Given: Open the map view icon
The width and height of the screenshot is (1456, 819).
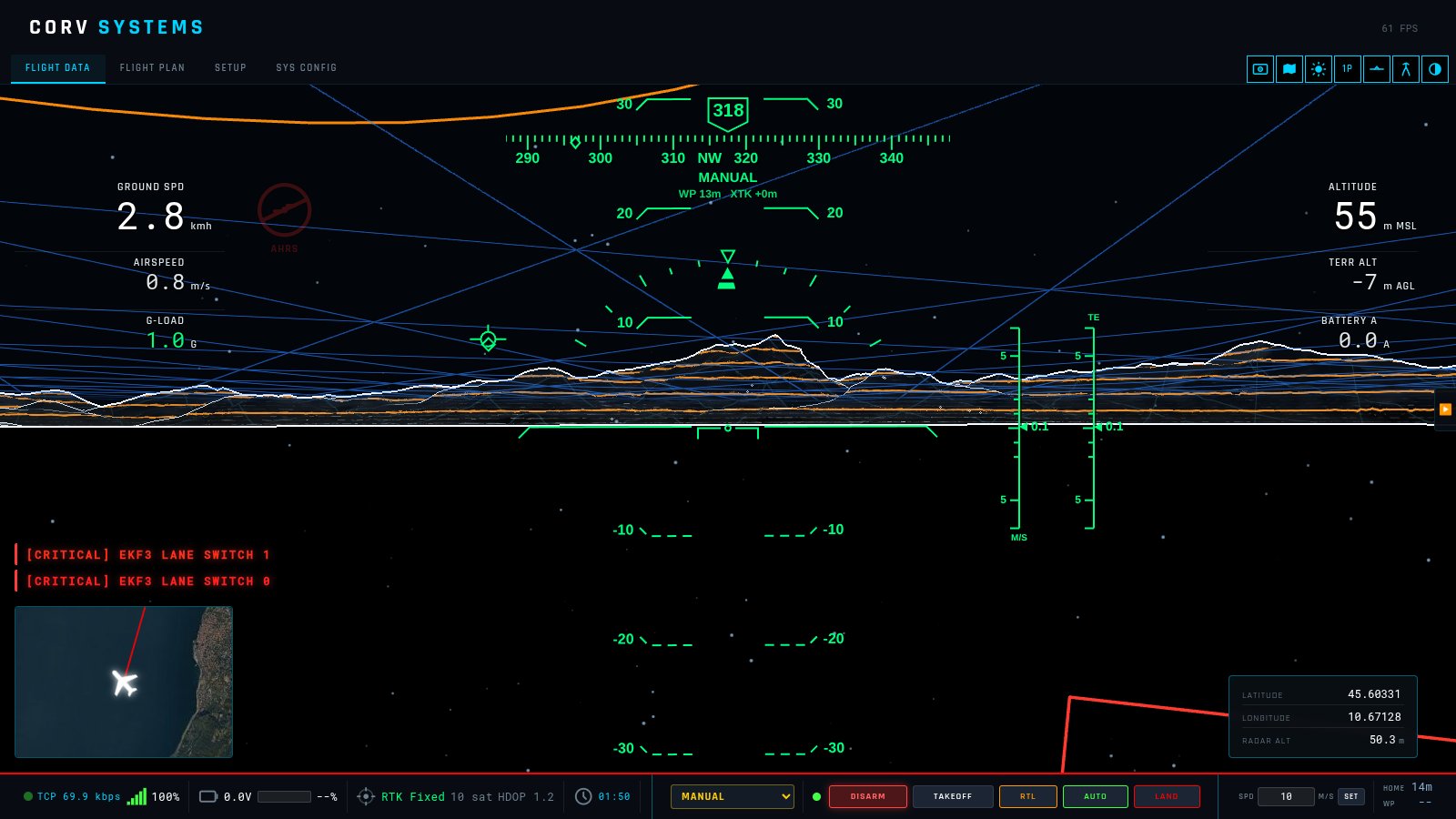Looking at the screenshot, I should (x=1289, y=69).
